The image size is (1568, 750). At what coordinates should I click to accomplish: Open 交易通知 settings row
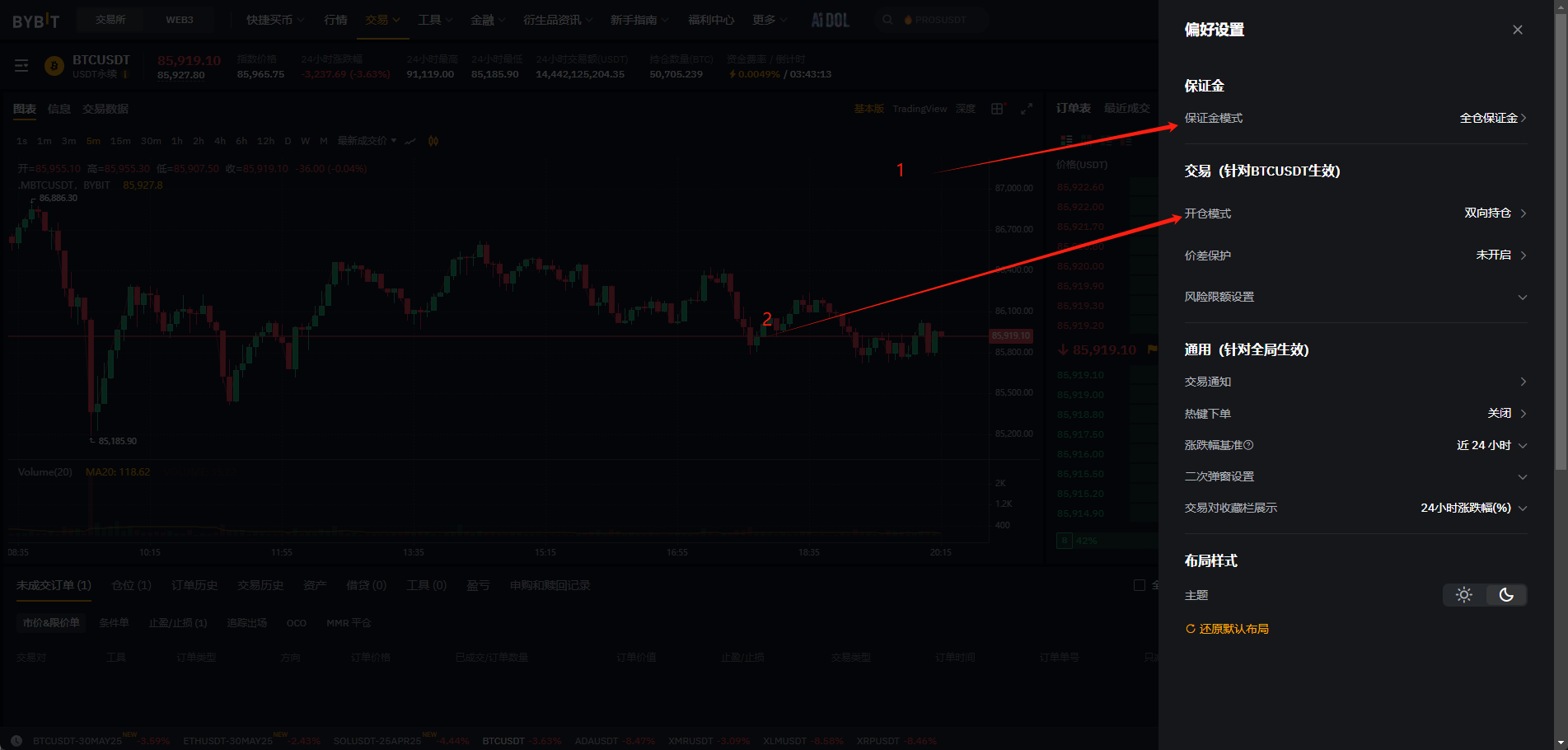tap(1355, 382)
